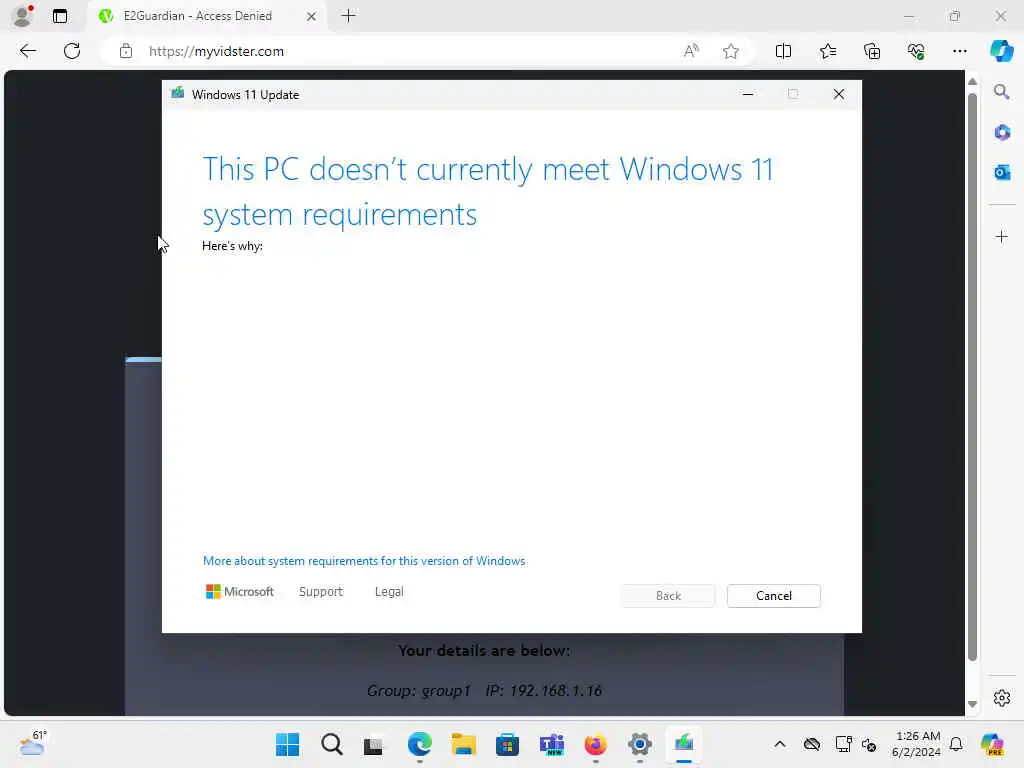This screenshot has width=1024, height=768.
Task: Open Browser essentials heart icon
Action: pyautogui.click(x=916, y=51)
